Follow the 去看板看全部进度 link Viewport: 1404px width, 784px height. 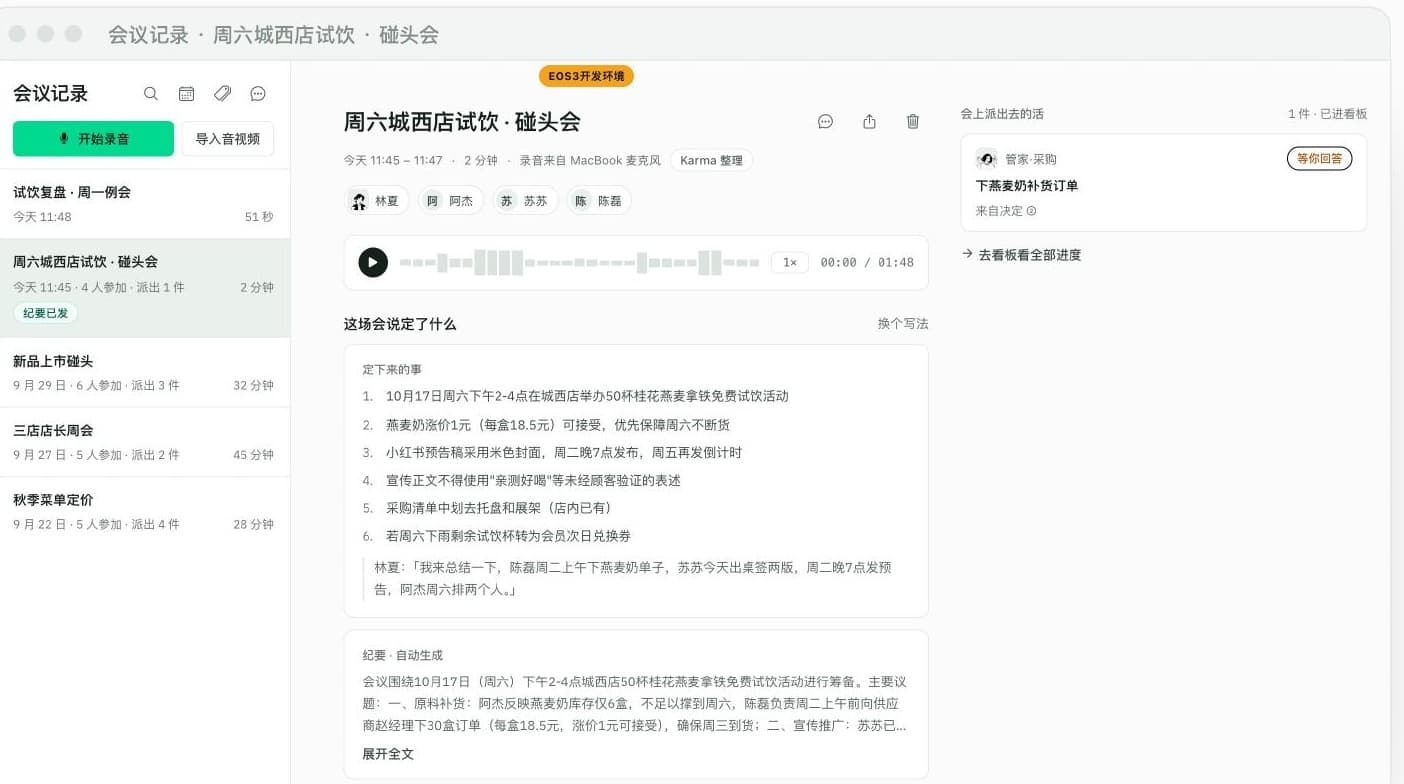click(1021, 255)
